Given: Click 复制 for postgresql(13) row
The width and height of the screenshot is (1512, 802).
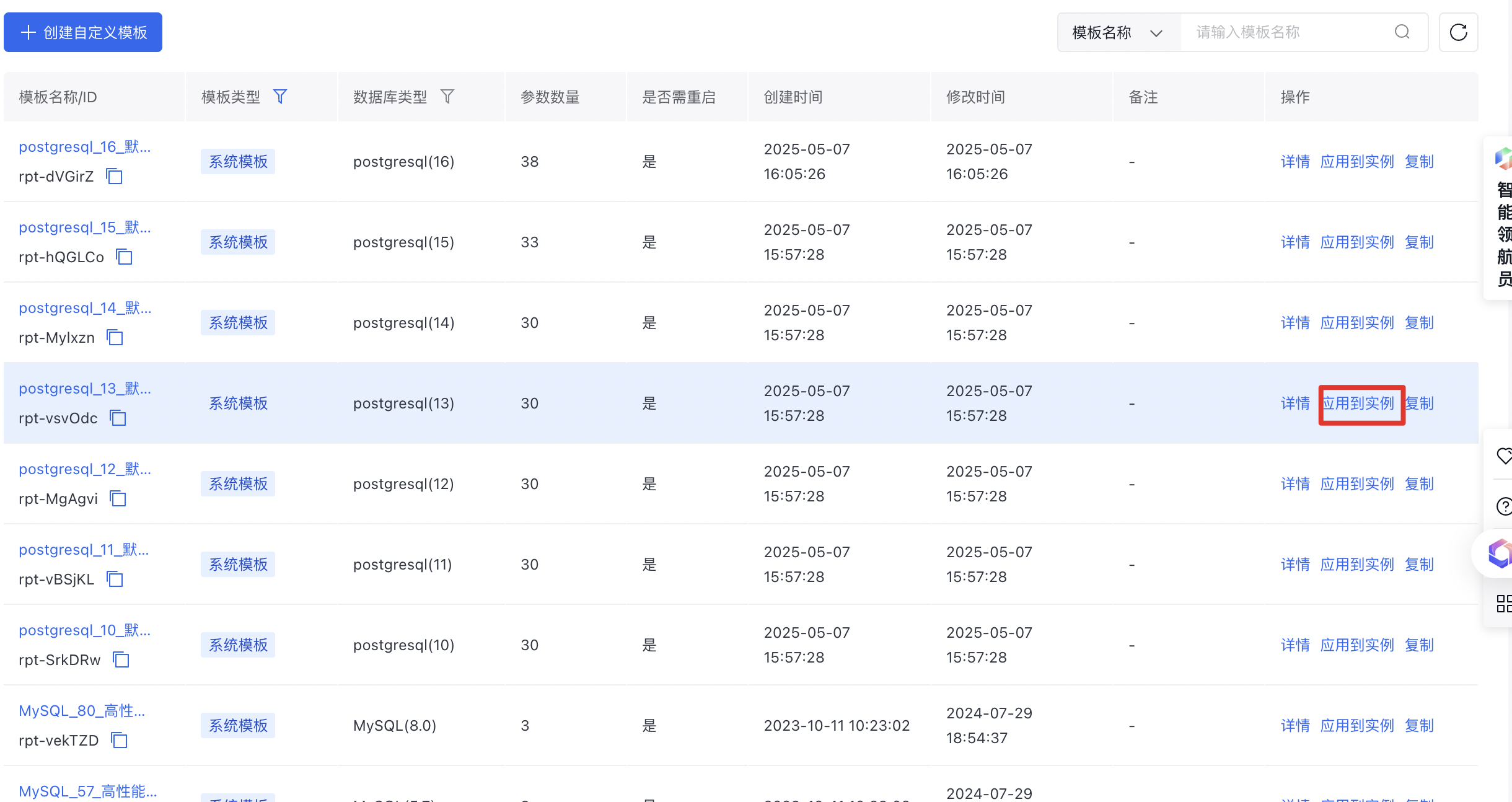Looking at the screenshot, I should pos(1419,403).
